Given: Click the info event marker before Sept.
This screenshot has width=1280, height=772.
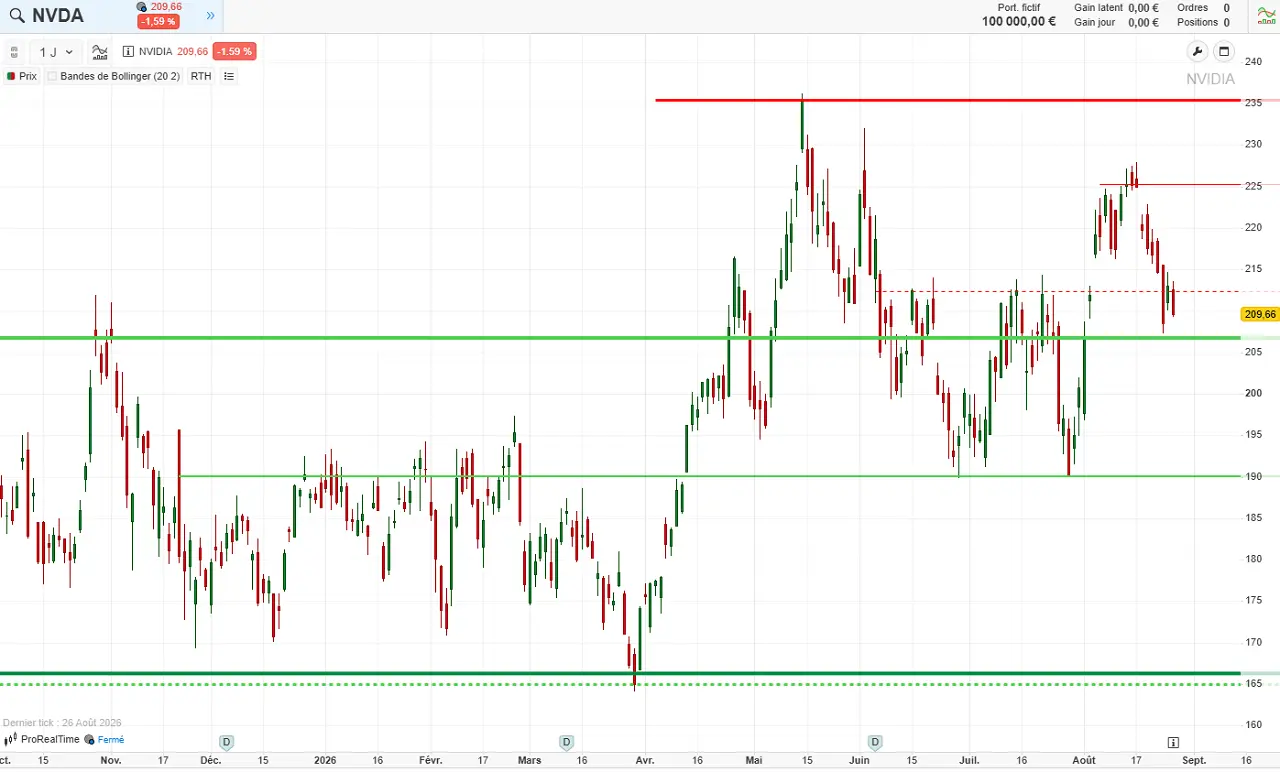Looking at the screenshot, I should 1173,742.
